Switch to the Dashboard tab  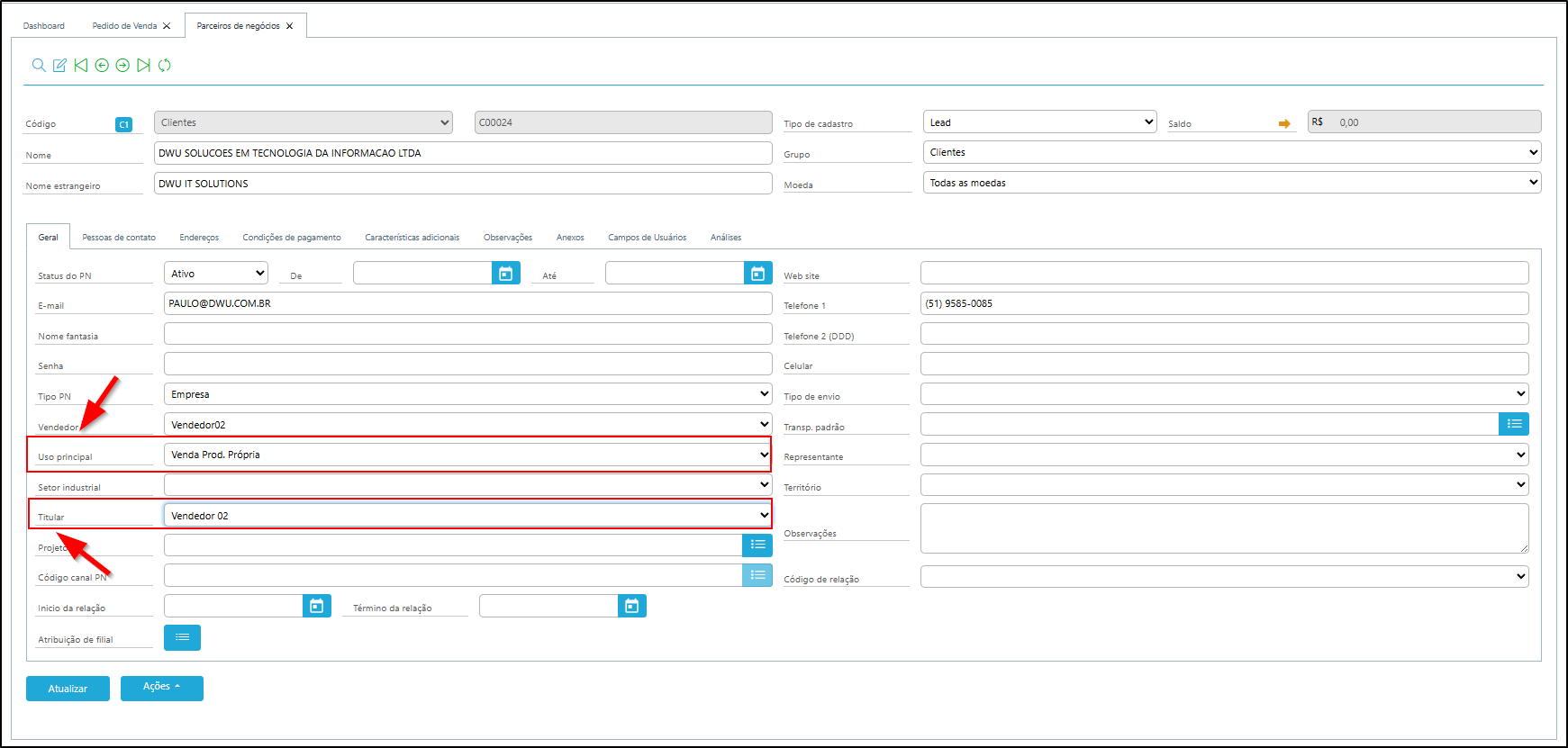click(44, 26)
